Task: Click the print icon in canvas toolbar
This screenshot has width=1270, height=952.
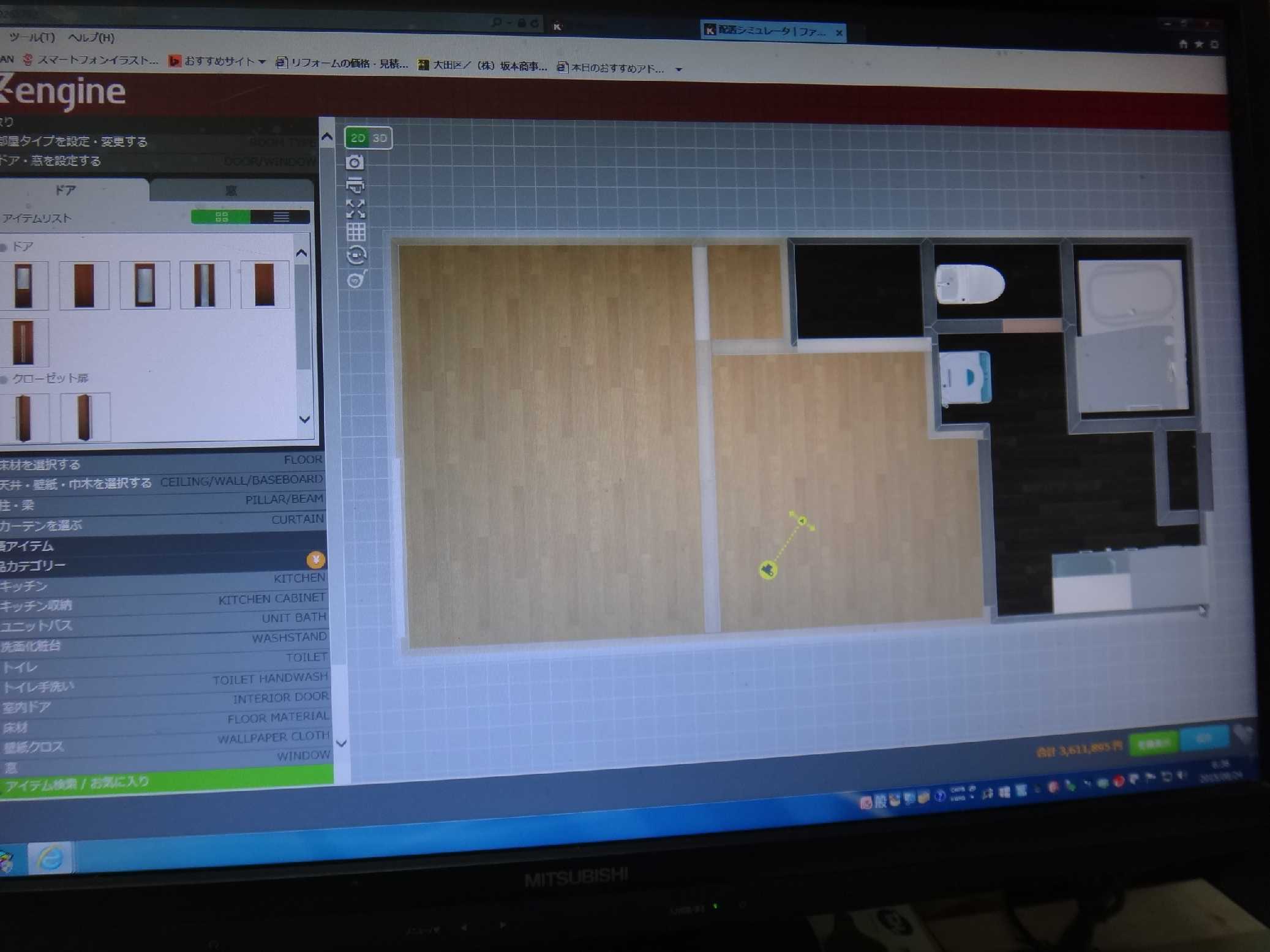Action: click(x=355, y=185)
